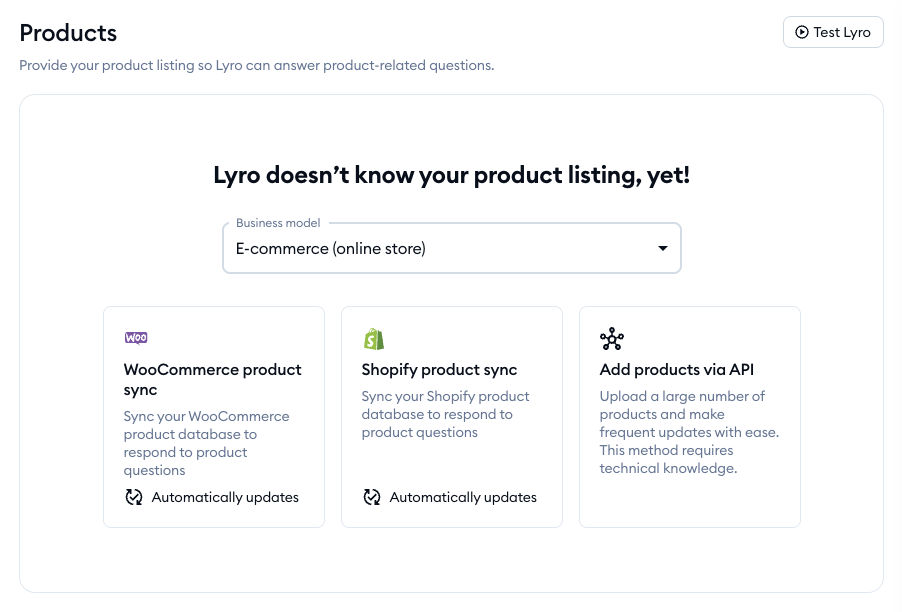Choose the Shopify product sync title
The width and height of the screenshot is (902, 612).
(x=439, y=370)
